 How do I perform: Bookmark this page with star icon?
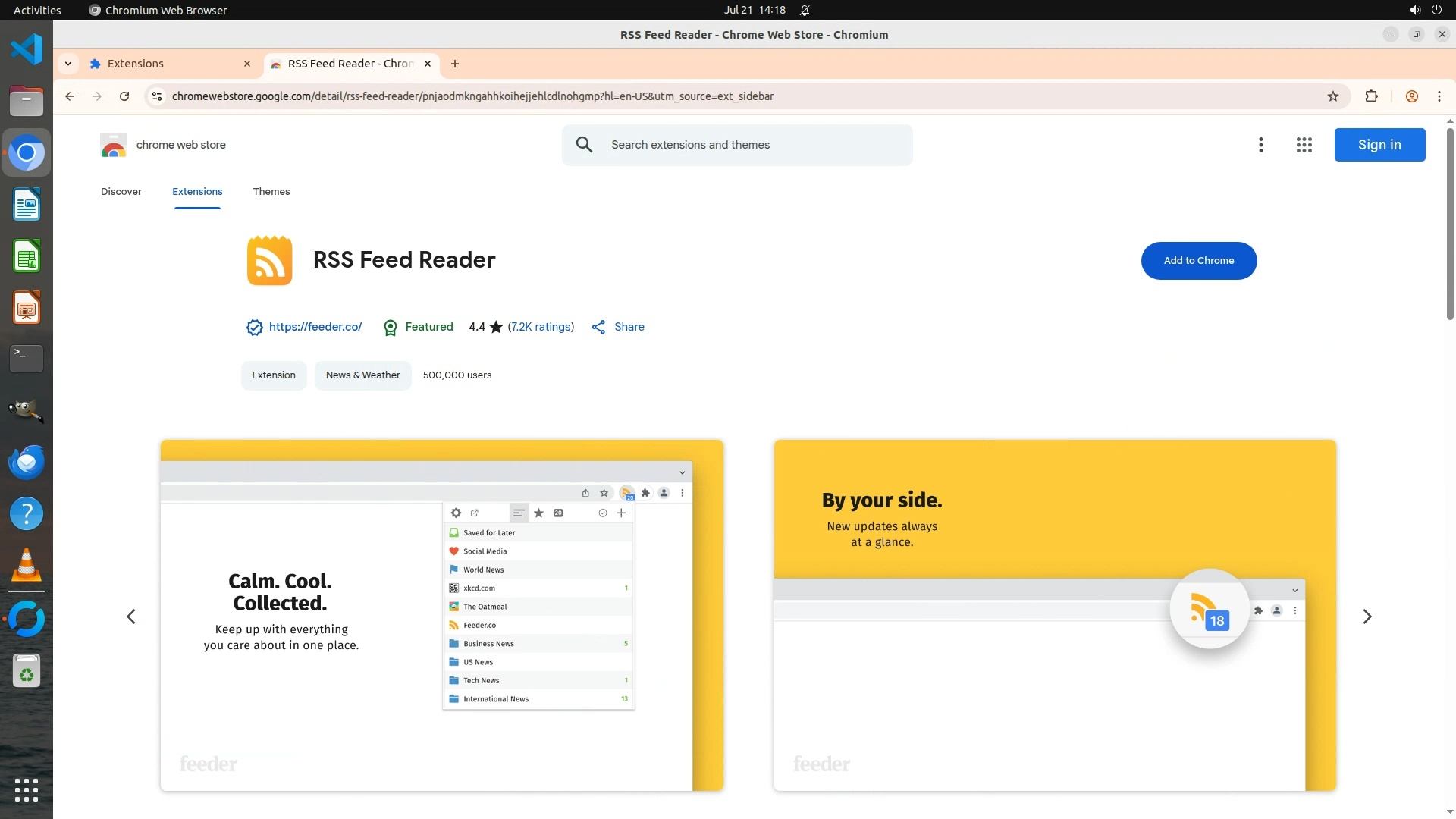click(x=1333, y=96)
